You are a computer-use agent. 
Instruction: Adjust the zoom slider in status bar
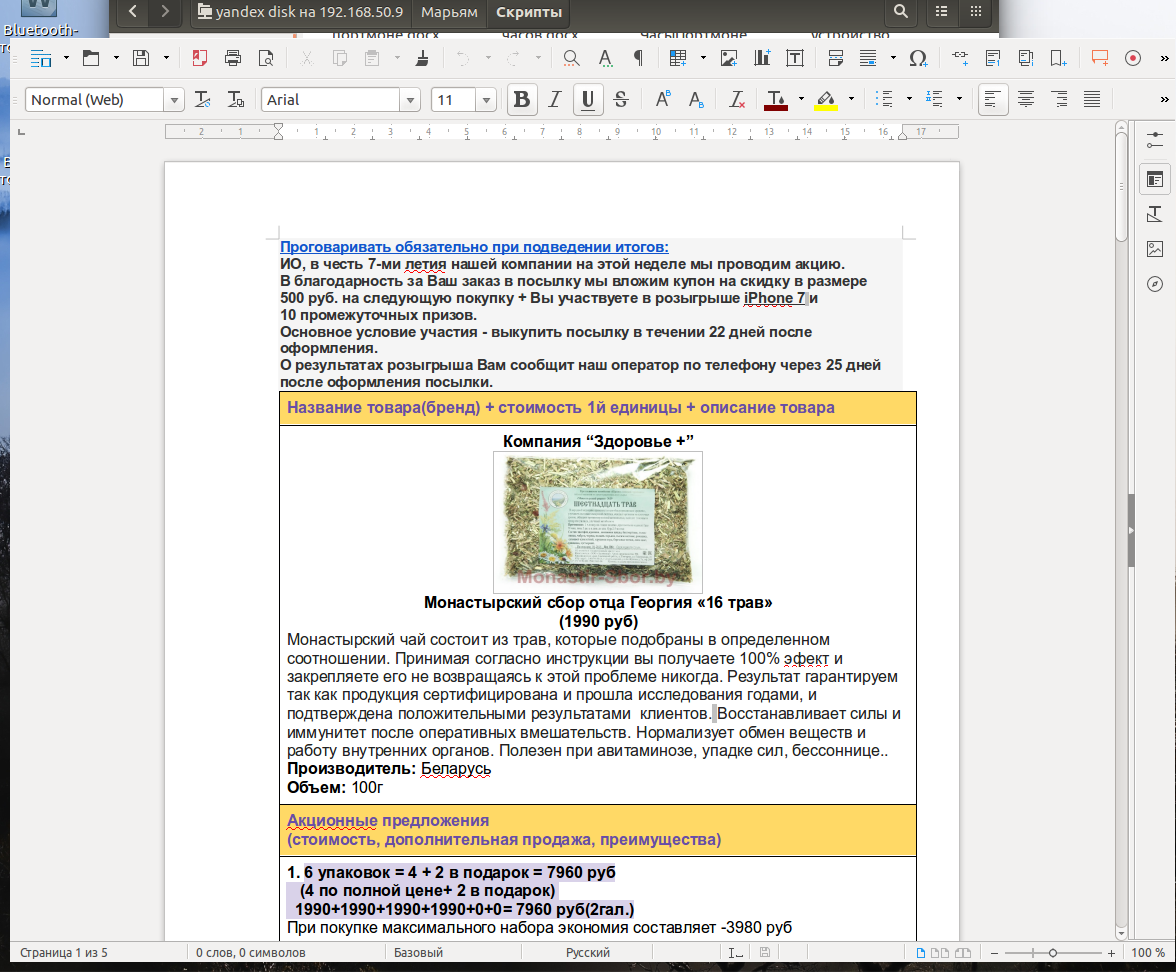(1053, 952)
